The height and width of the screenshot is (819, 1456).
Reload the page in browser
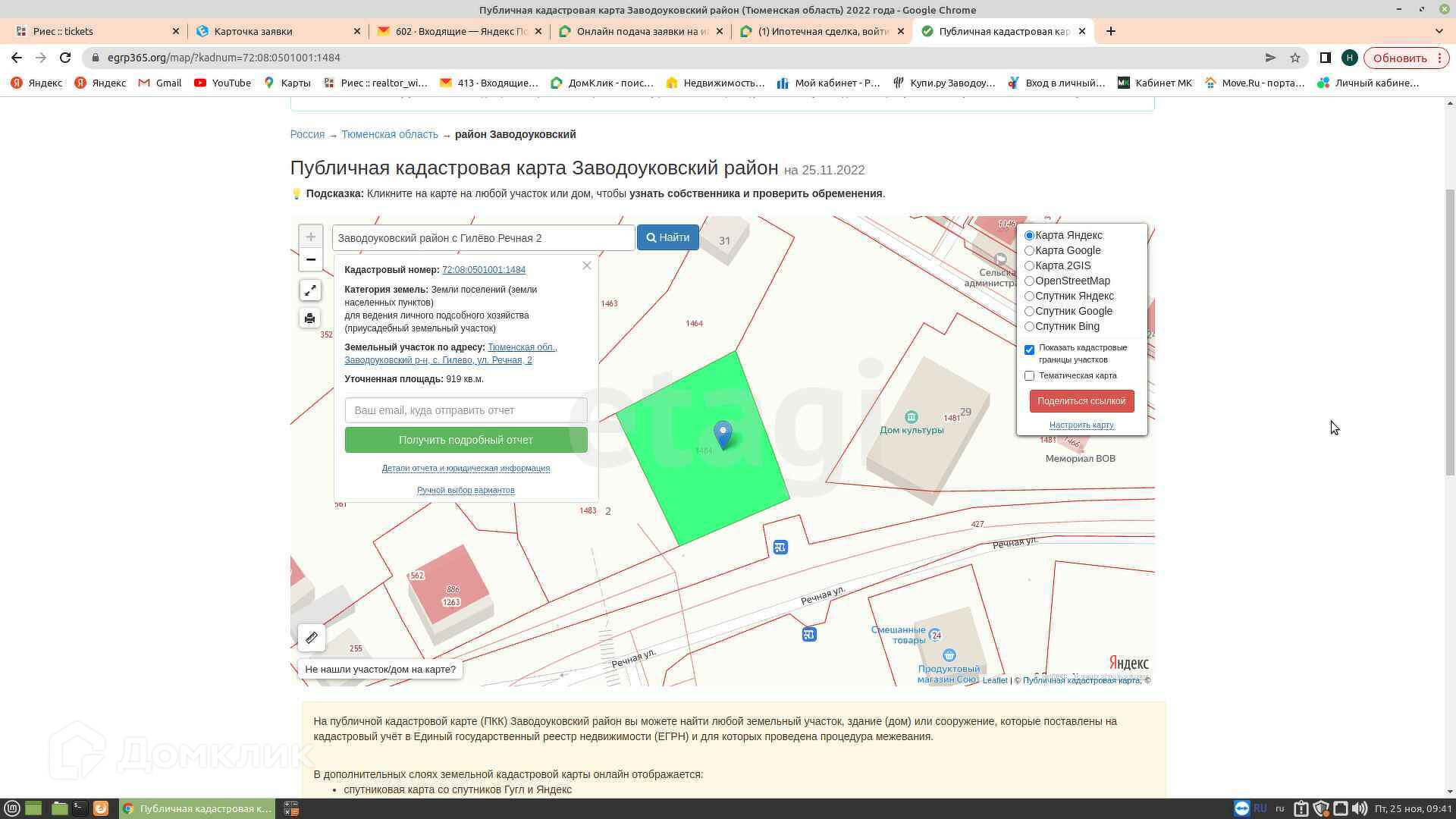(65, 58)
